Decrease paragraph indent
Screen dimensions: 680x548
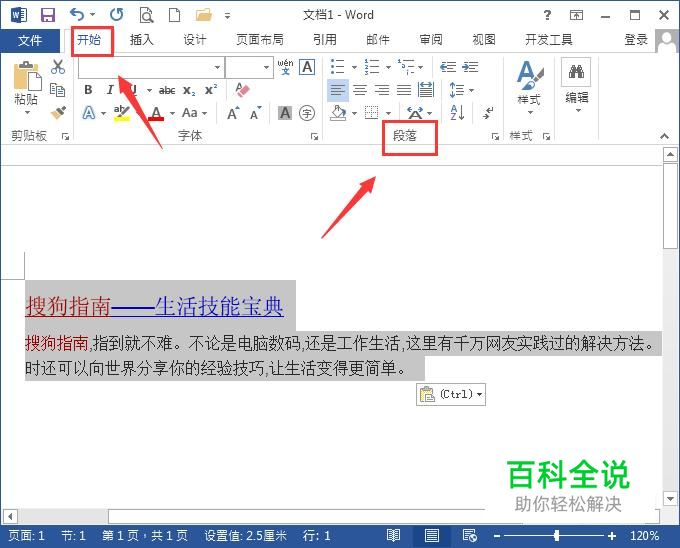coord(448,67)
